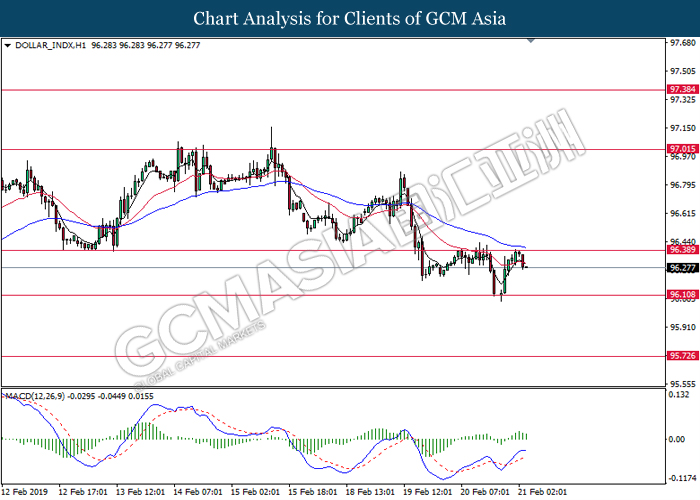Click the 97.505 price axis value

pos(683,71)
